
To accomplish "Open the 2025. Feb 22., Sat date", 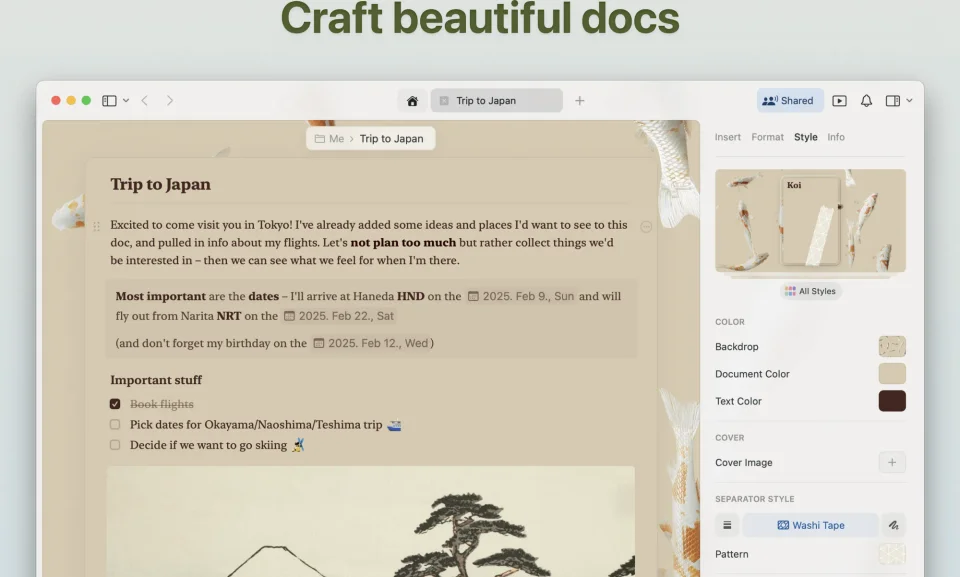I will (x=339, y=316).
